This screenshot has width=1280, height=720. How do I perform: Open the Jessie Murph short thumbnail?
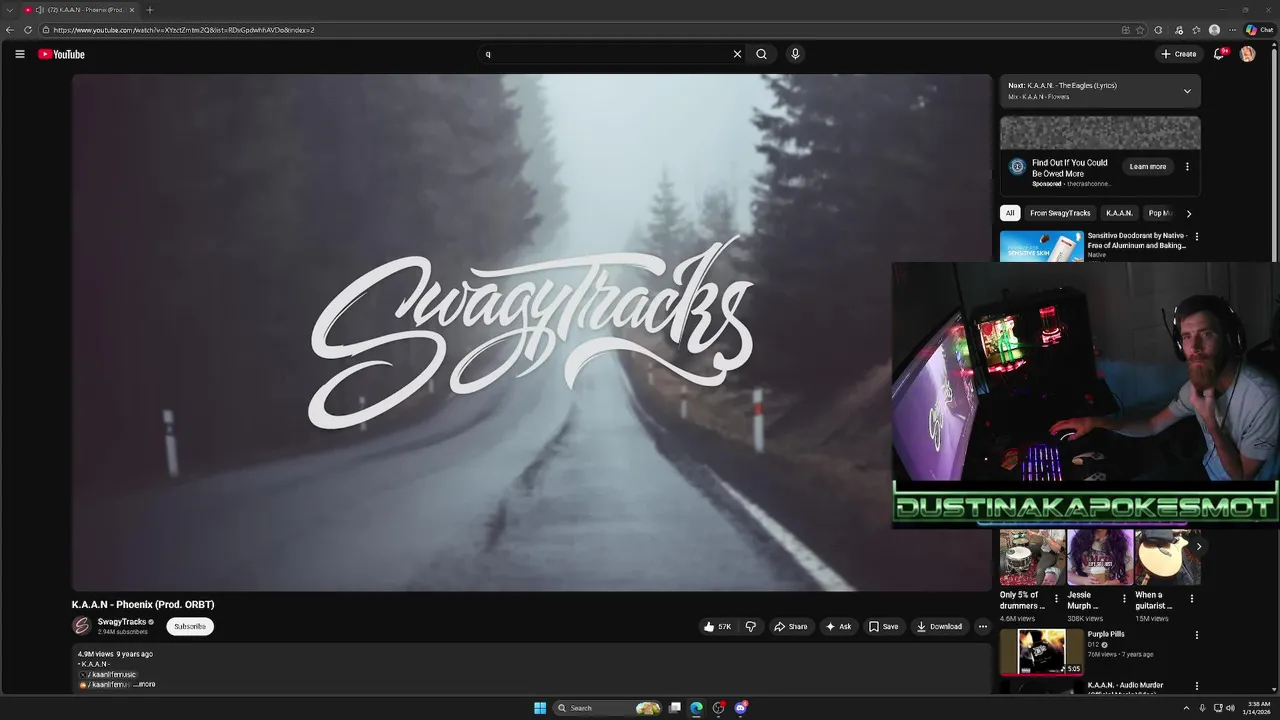tap(1100, 557)
